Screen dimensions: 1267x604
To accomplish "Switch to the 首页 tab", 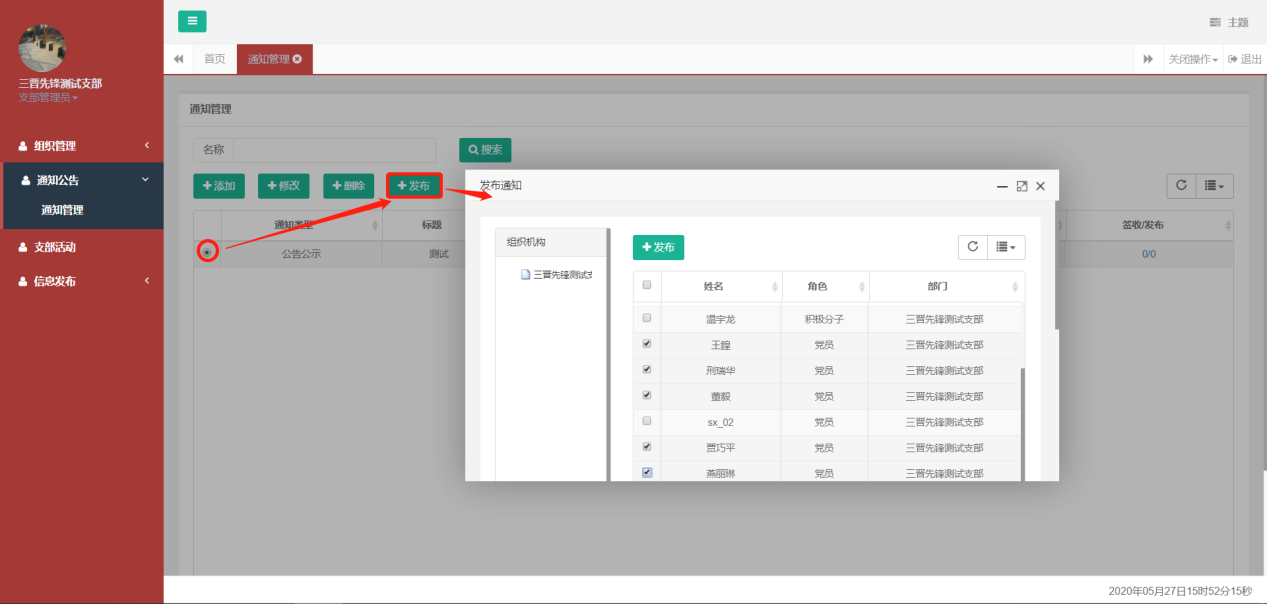I will (214, 59).
